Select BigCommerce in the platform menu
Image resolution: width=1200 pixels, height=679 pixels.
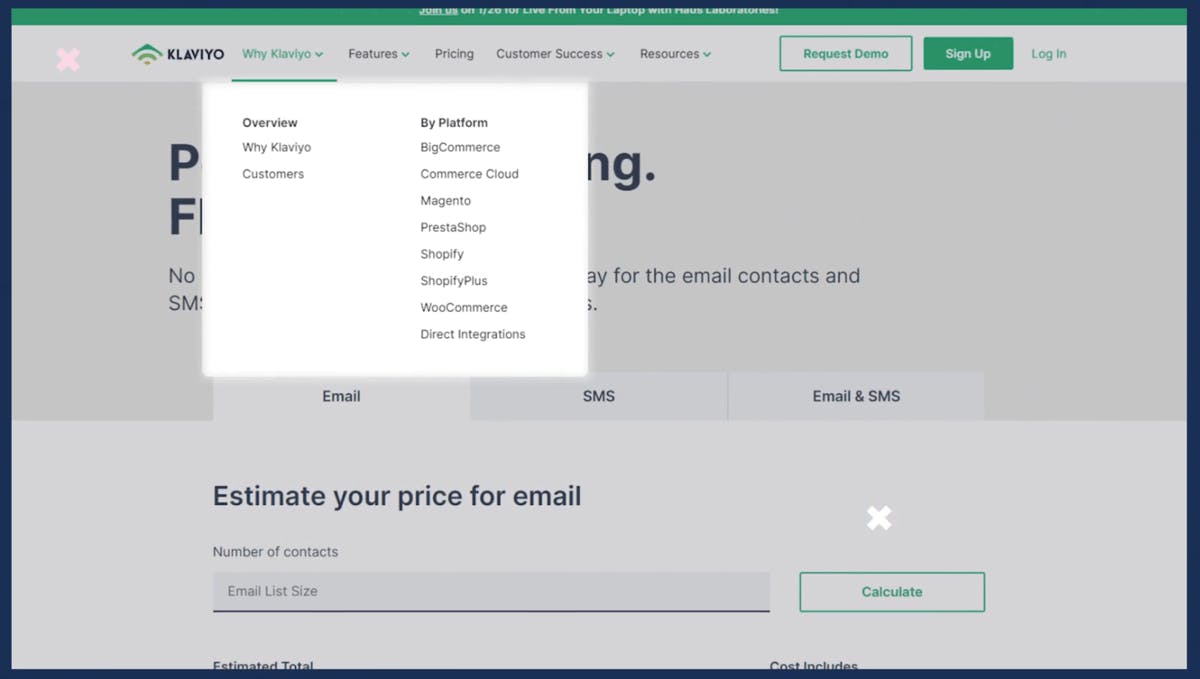(460, 147)
